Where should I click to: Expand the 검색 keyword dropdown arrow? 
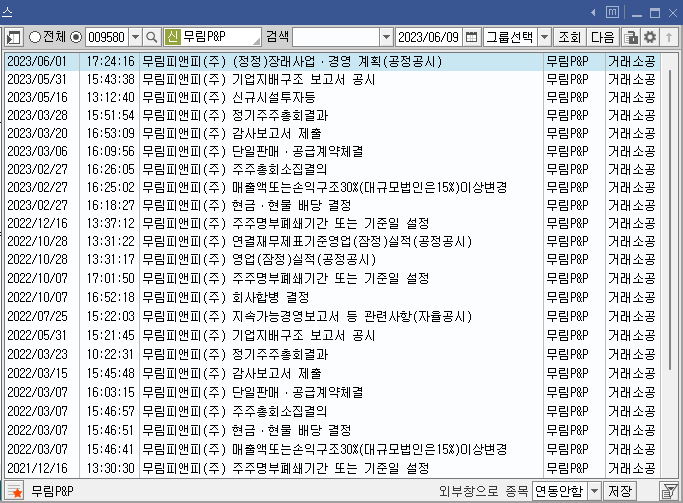(386, 37)
